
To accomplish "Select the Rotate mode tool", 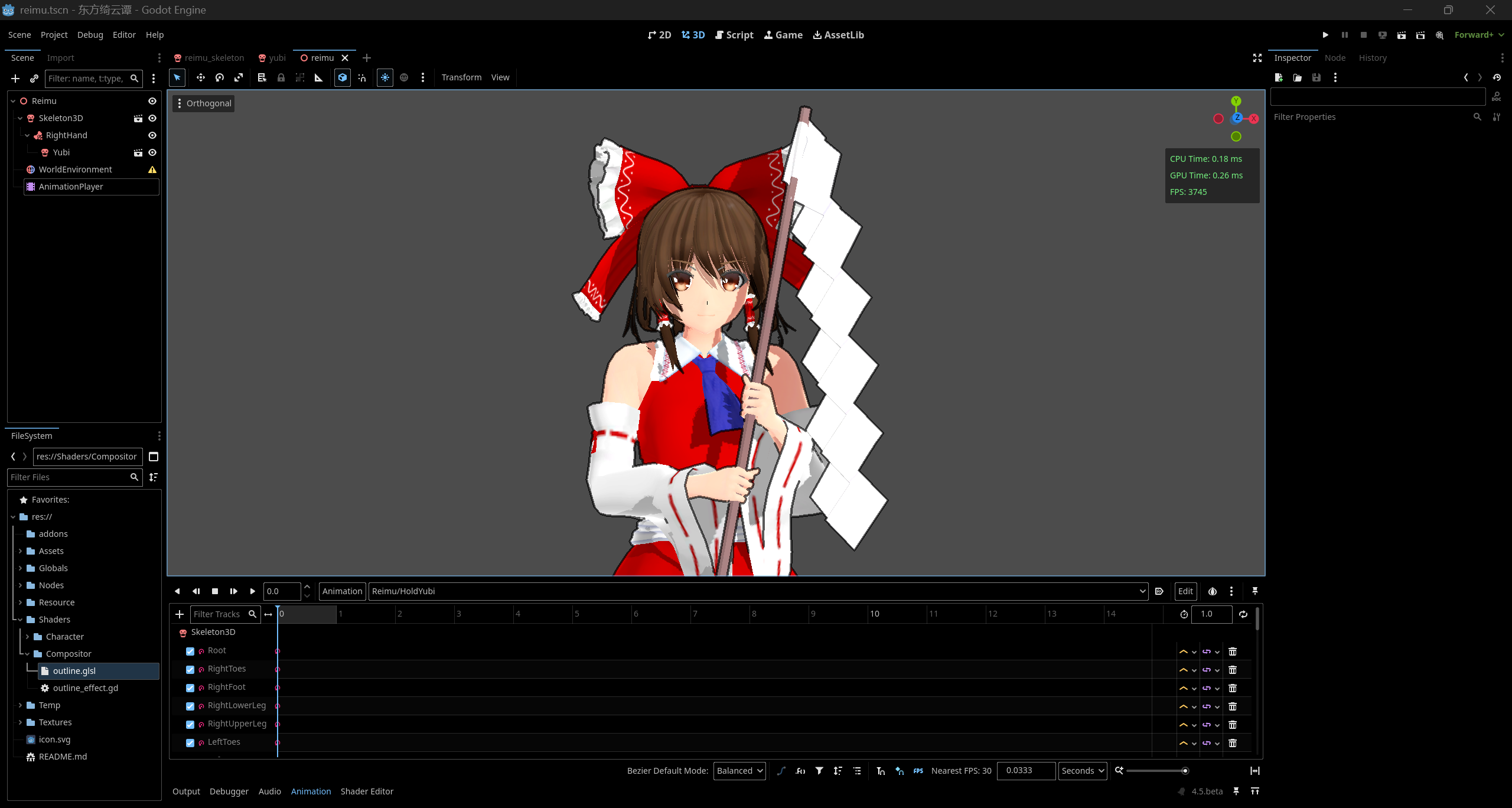I will (x=220, y=77).
